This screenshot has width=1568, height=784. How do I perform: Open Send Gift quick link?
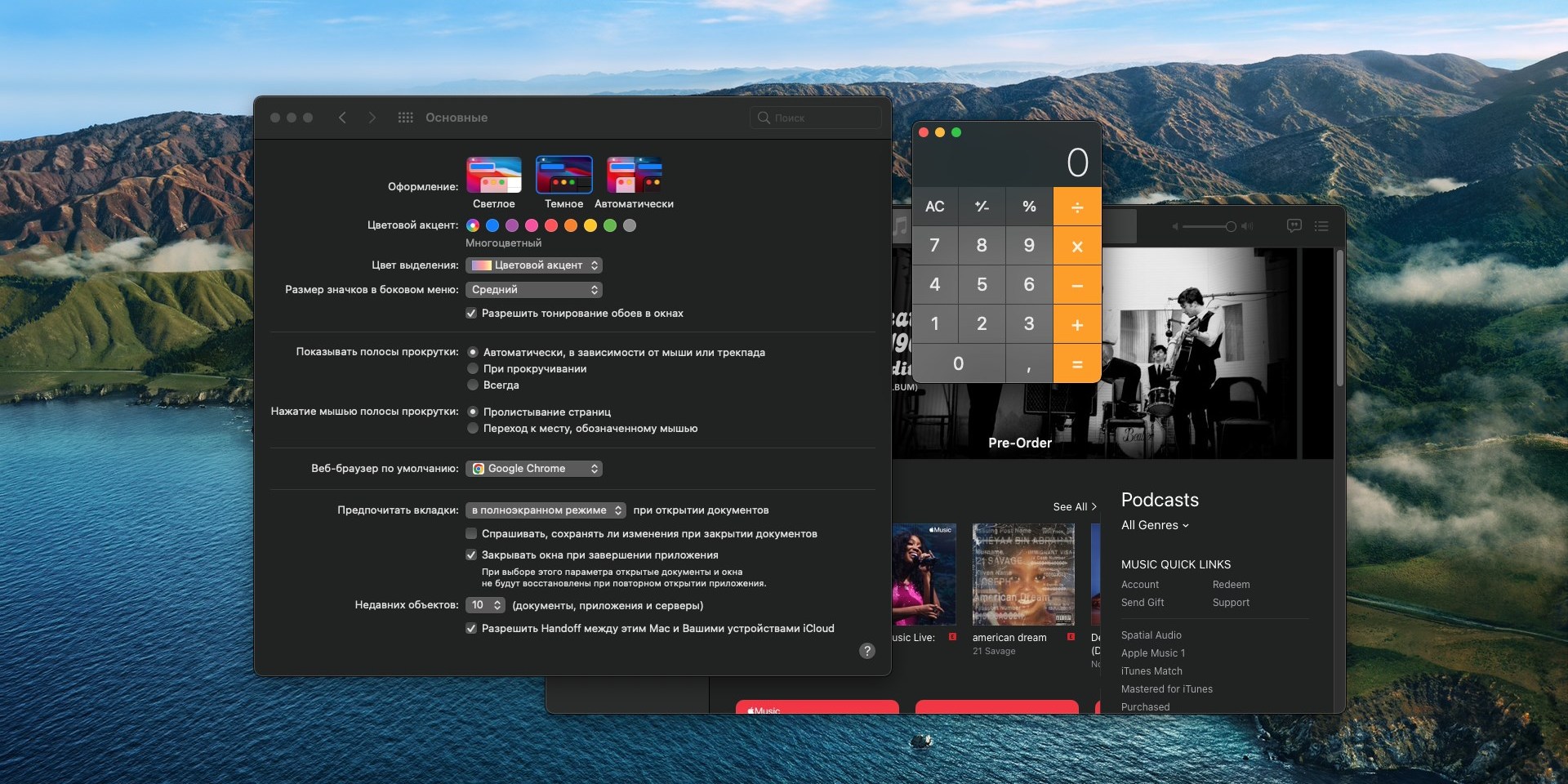tap(1143, 603)
